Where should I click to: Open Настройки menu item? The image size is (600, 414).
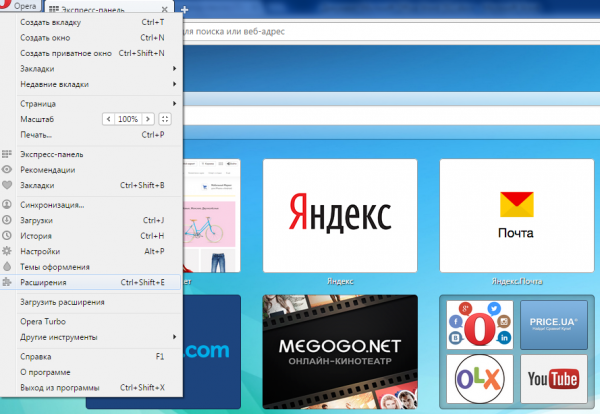click(x=91, y=251)
